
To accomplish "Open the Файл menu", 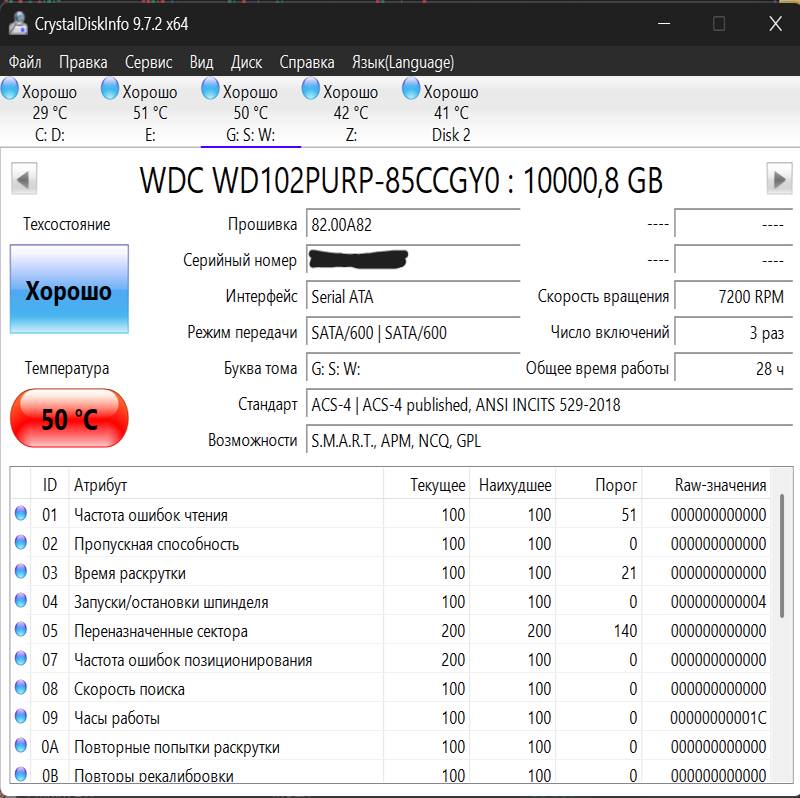I will (25, 62).
